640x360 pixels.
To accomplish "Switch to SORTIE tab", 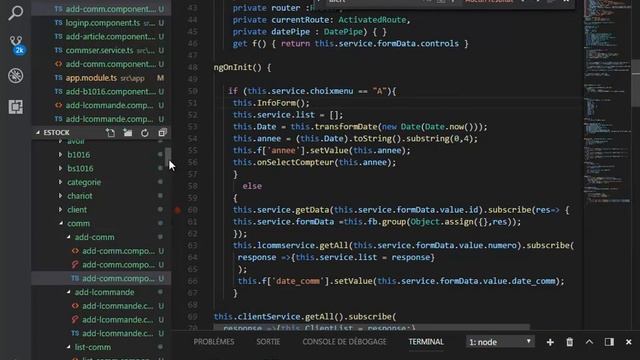I will [268, 342].
